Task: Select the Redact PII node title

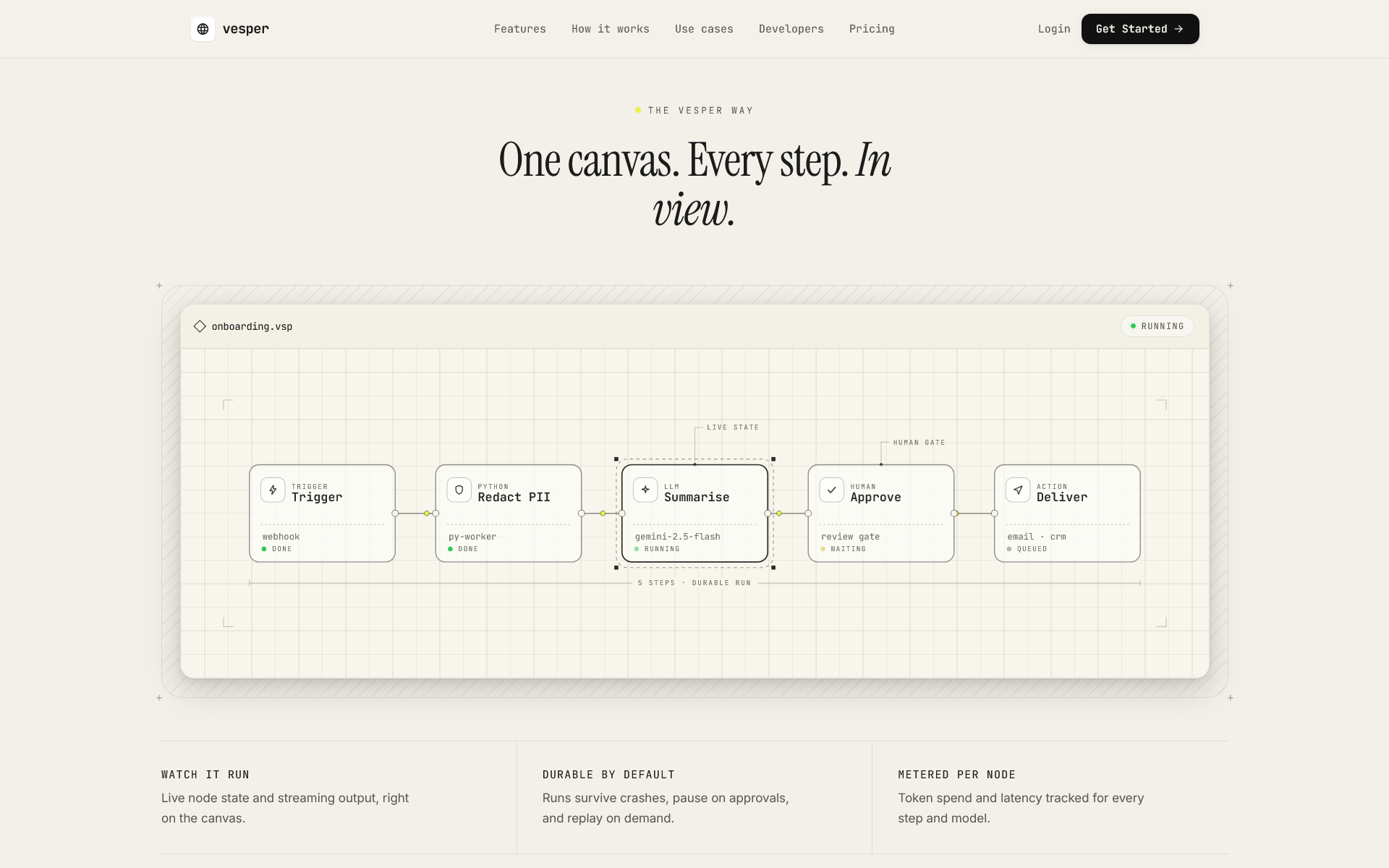Action: click(514, 498)
